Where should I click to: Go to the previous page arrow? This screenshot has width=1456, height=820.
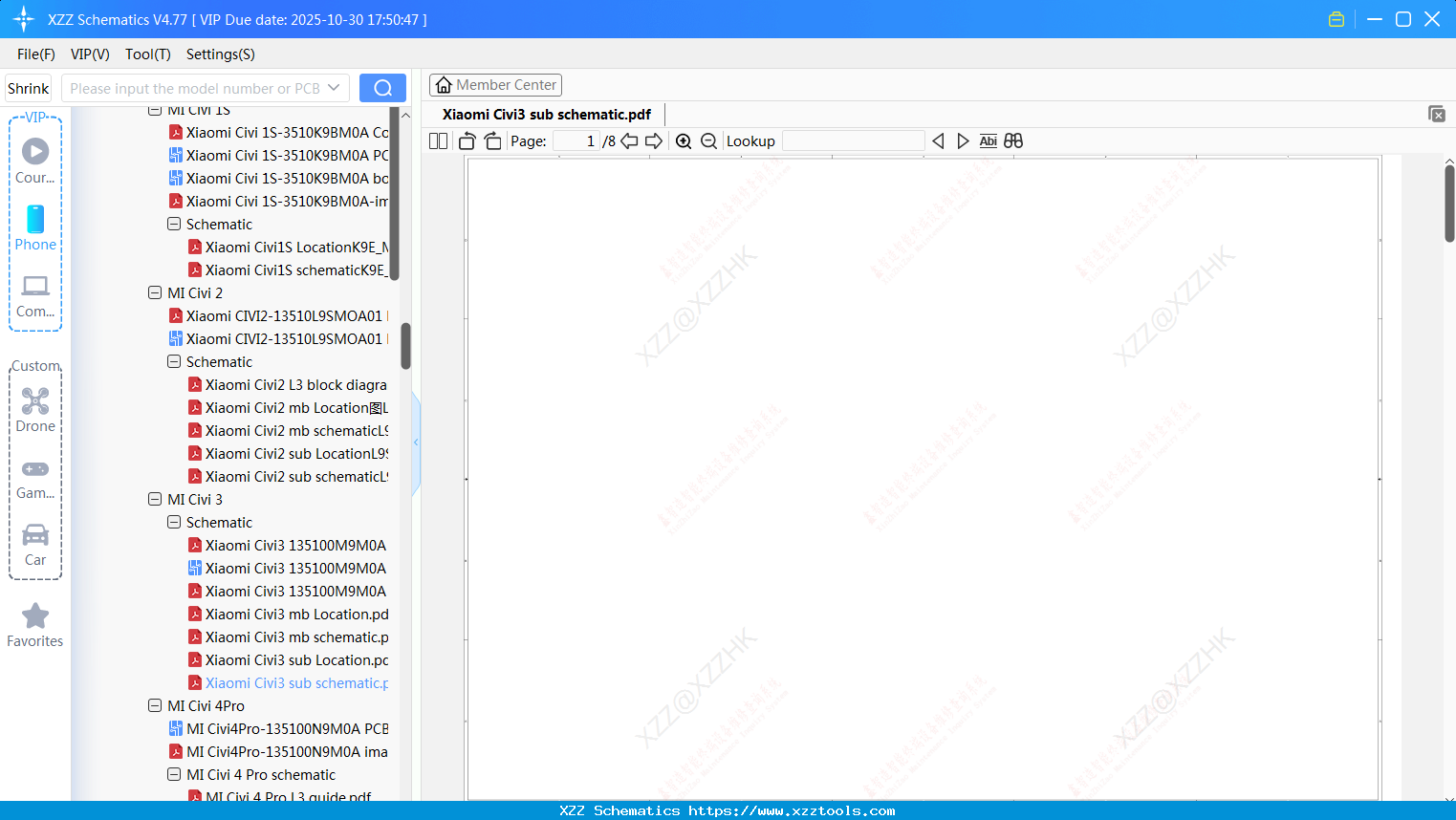click(x=629, y=140)
